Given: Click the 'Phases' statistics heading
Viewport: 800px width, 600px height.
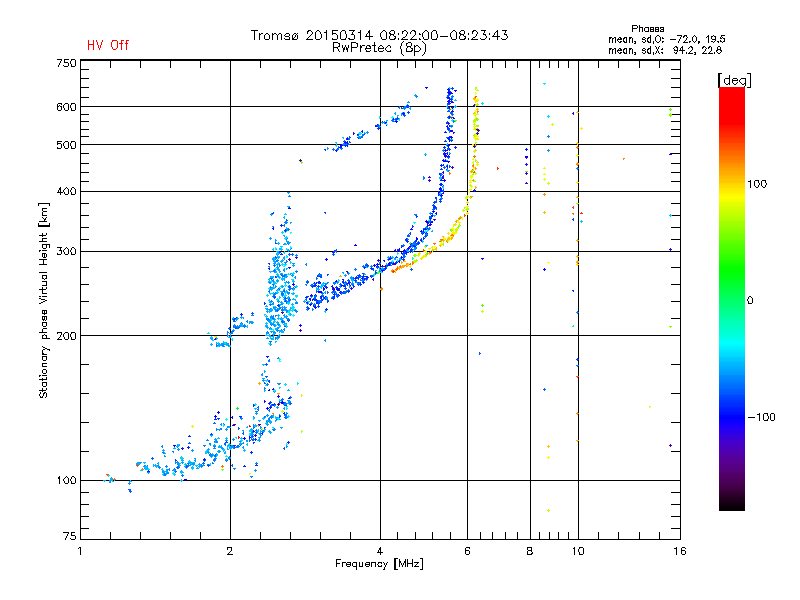Looking at the screenshot, I should [x=647, y=29].
